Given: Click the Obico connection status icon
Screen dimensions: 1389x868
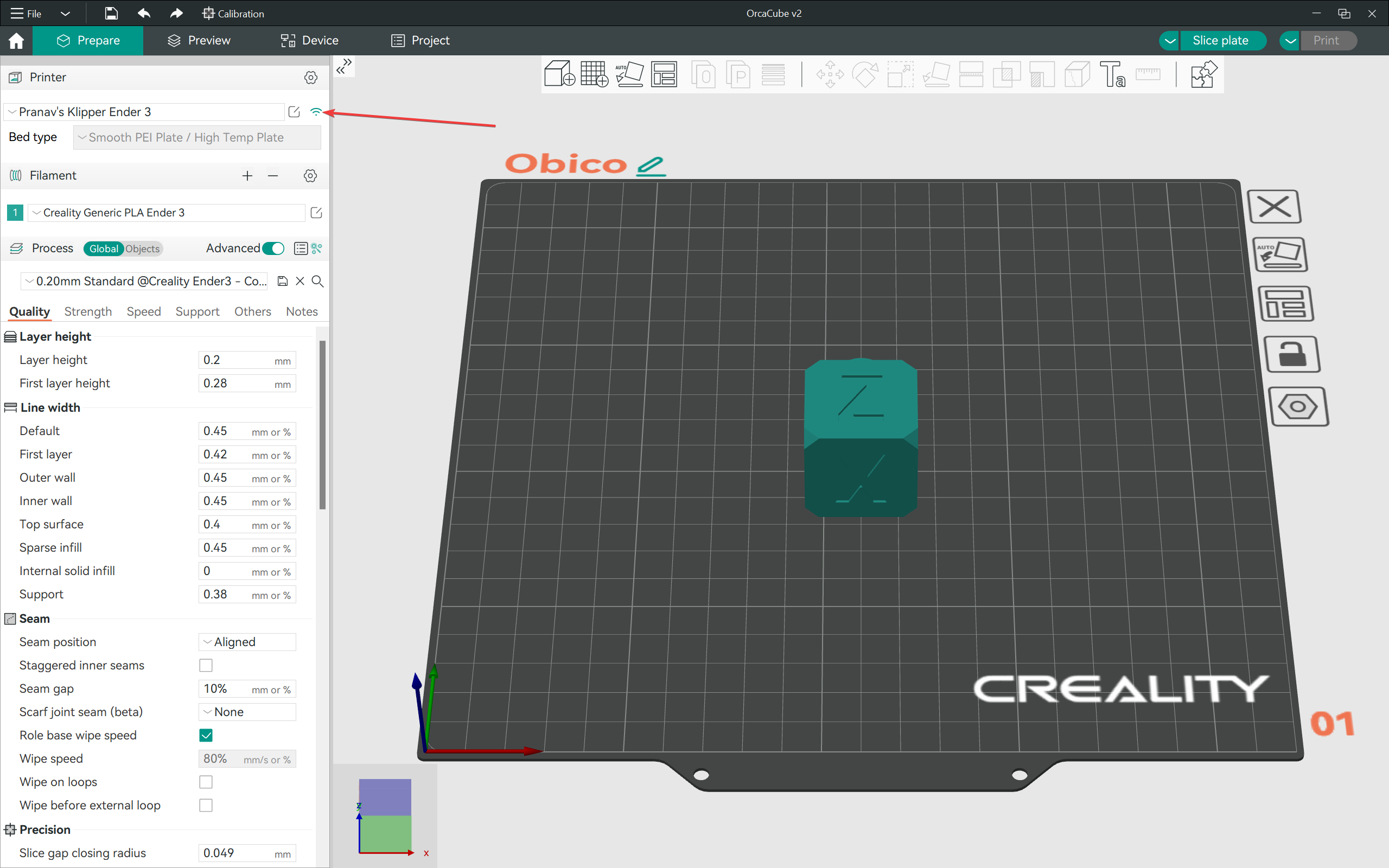Looking at the screenshot, I should [x=319, y=112].
